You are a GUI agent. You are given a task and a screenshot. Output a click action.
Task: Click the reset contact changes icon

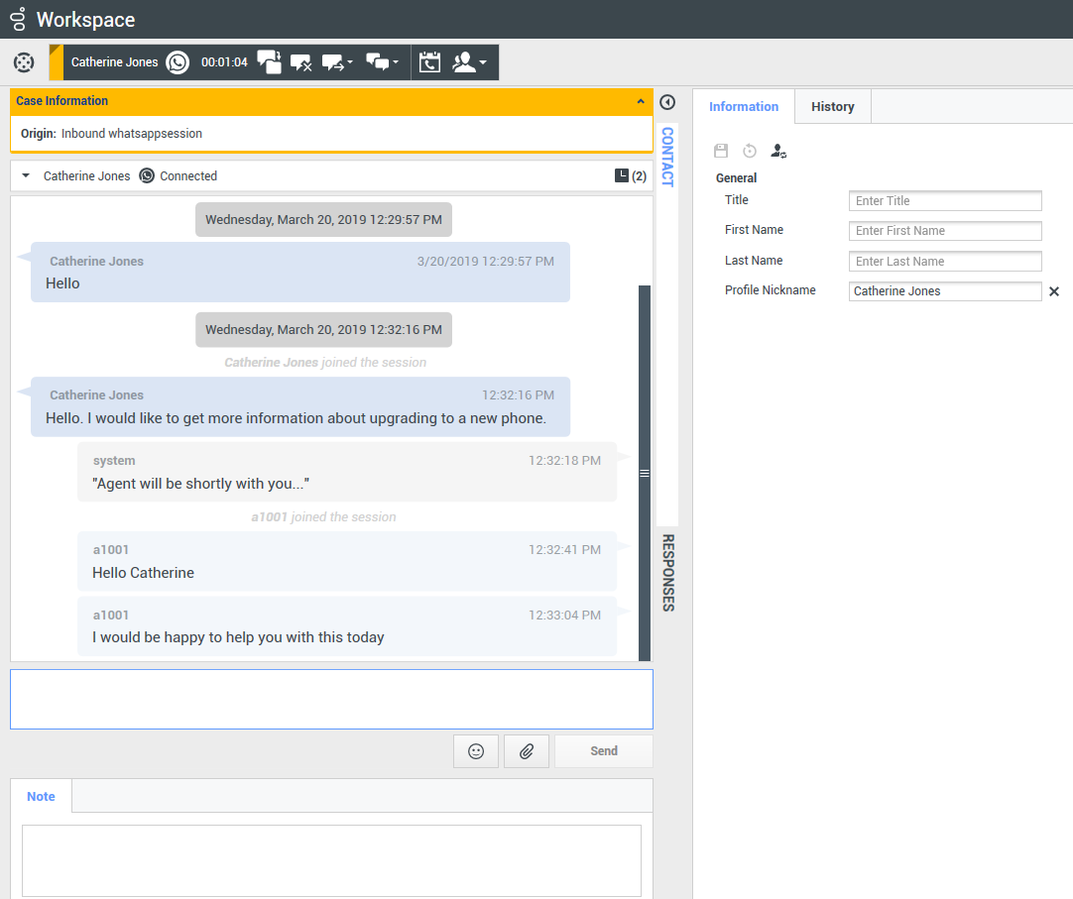750,151
